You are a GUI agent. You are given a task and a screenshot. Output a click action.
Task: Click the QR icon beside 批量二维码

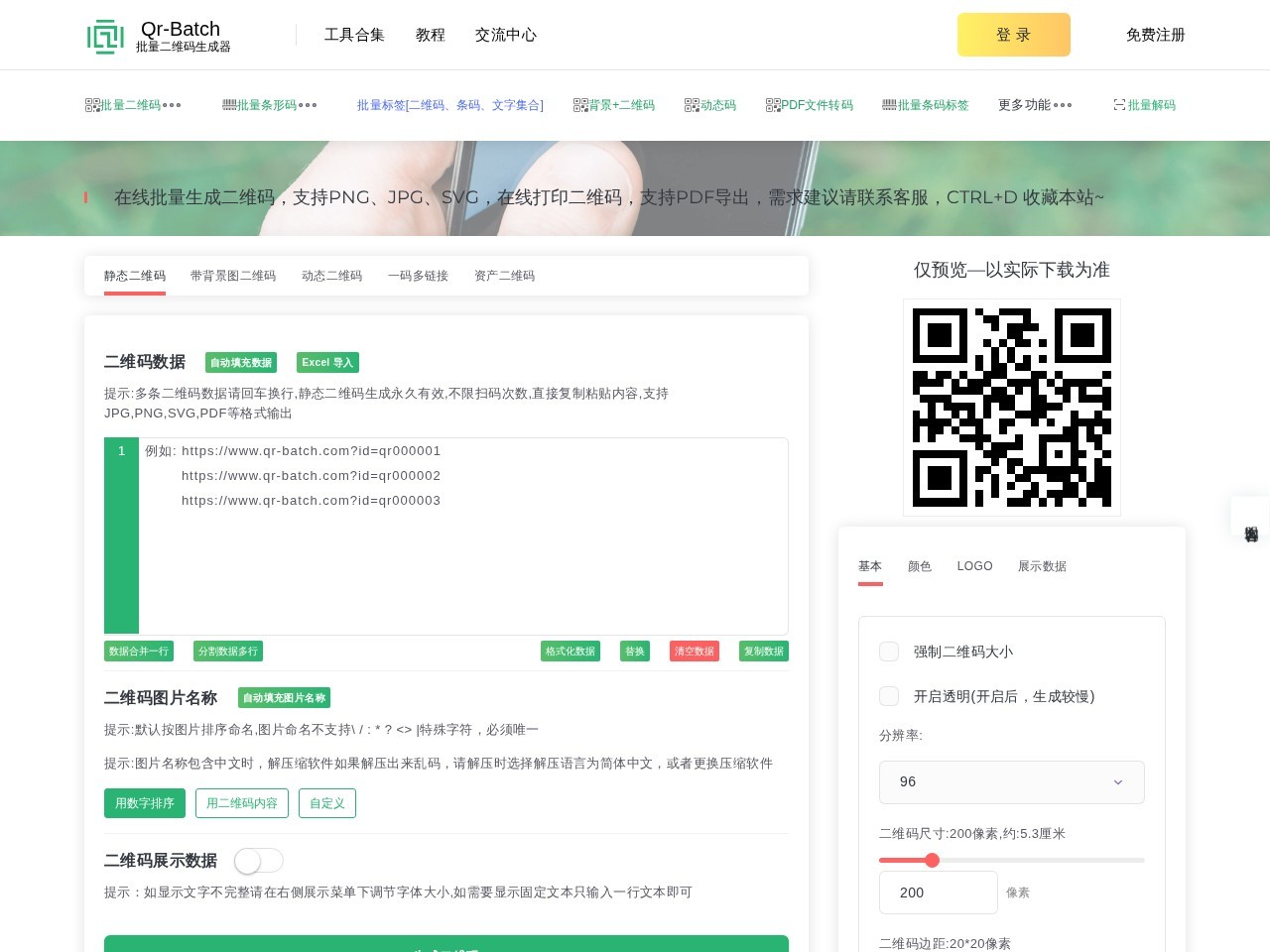point(92,105)
